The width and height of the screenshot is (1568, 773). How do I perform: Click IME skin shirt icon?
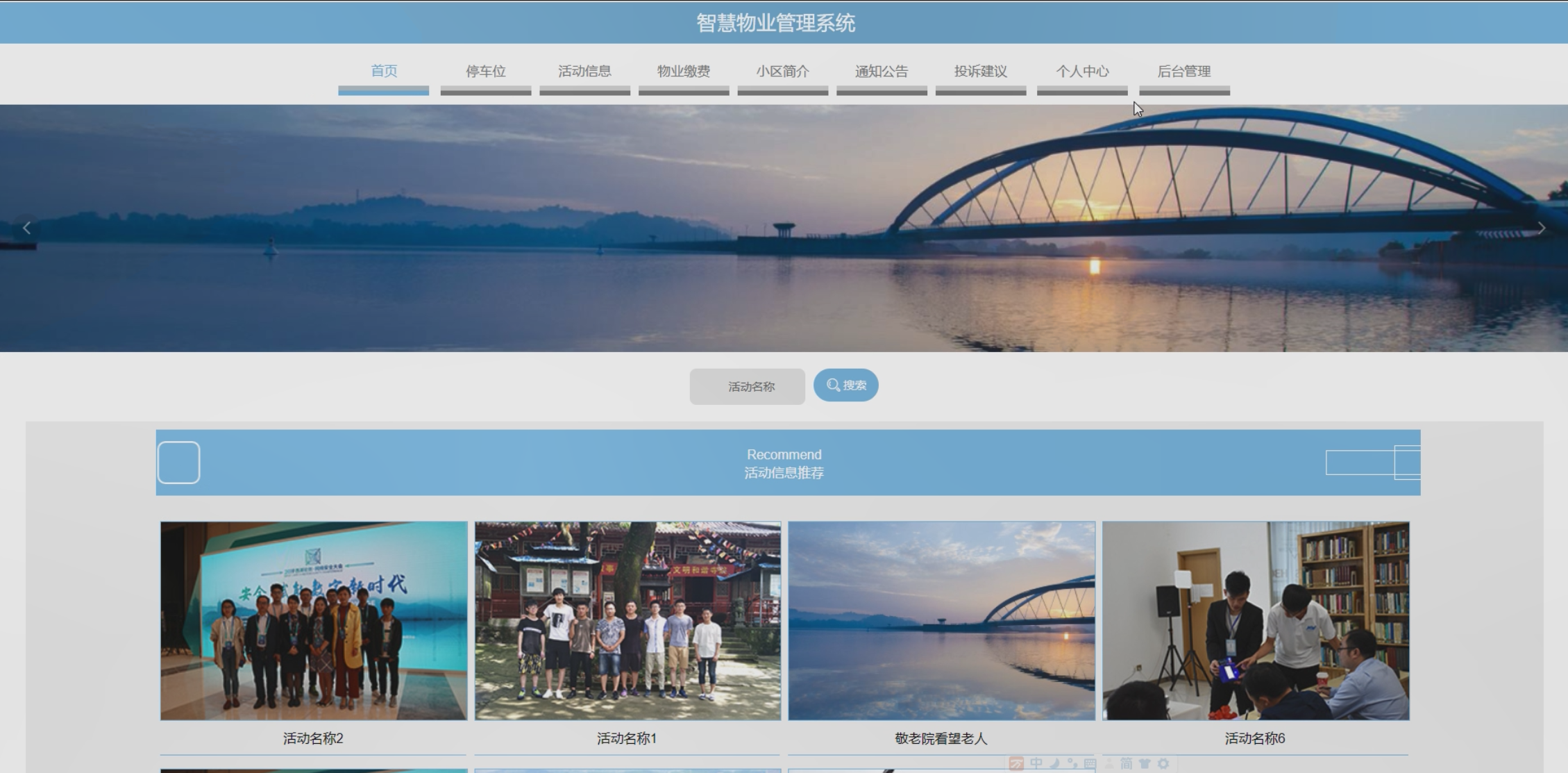(x=1145, y=763)
